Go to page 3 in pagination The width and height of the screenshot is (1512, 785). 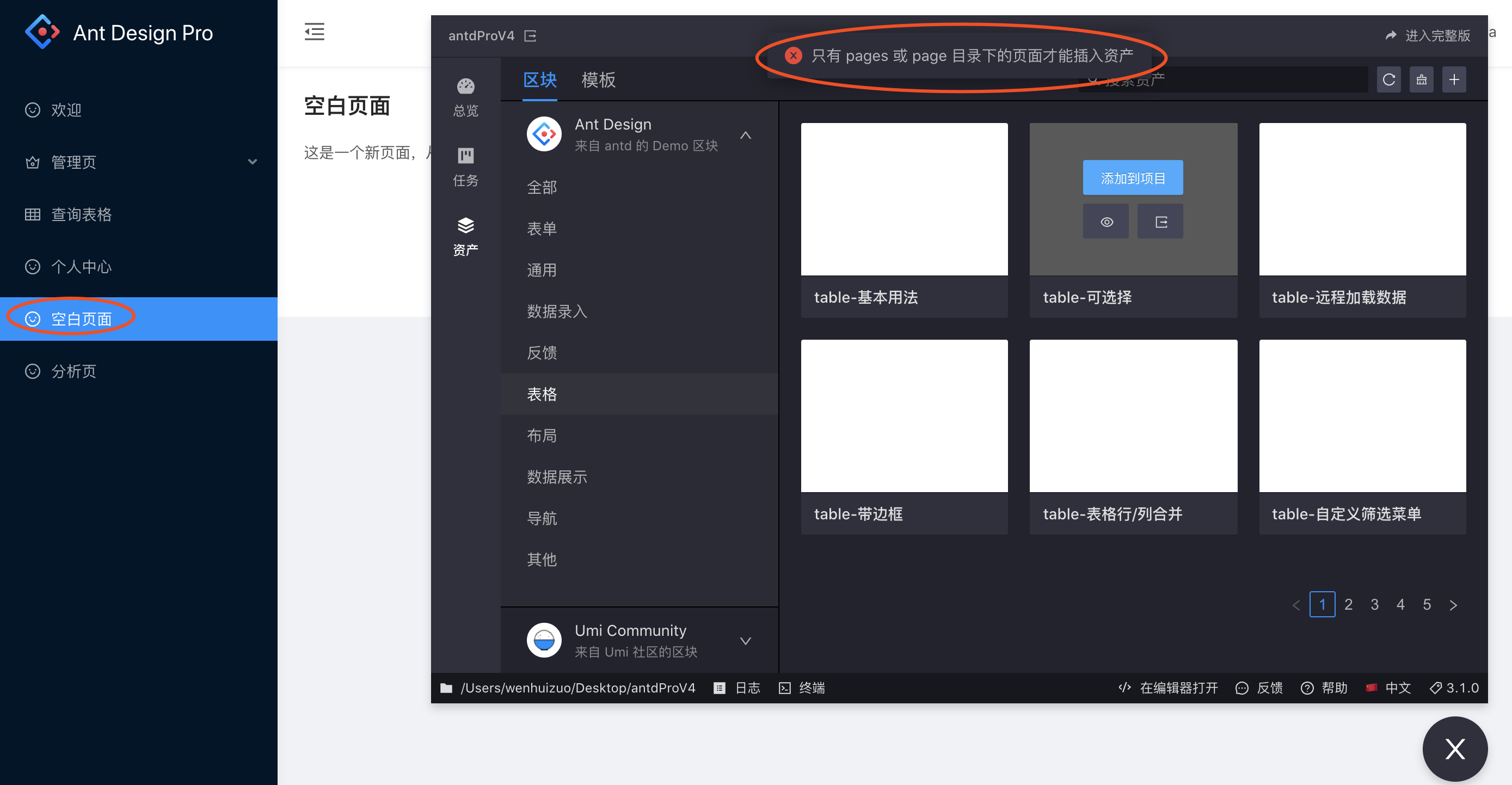1375,604
